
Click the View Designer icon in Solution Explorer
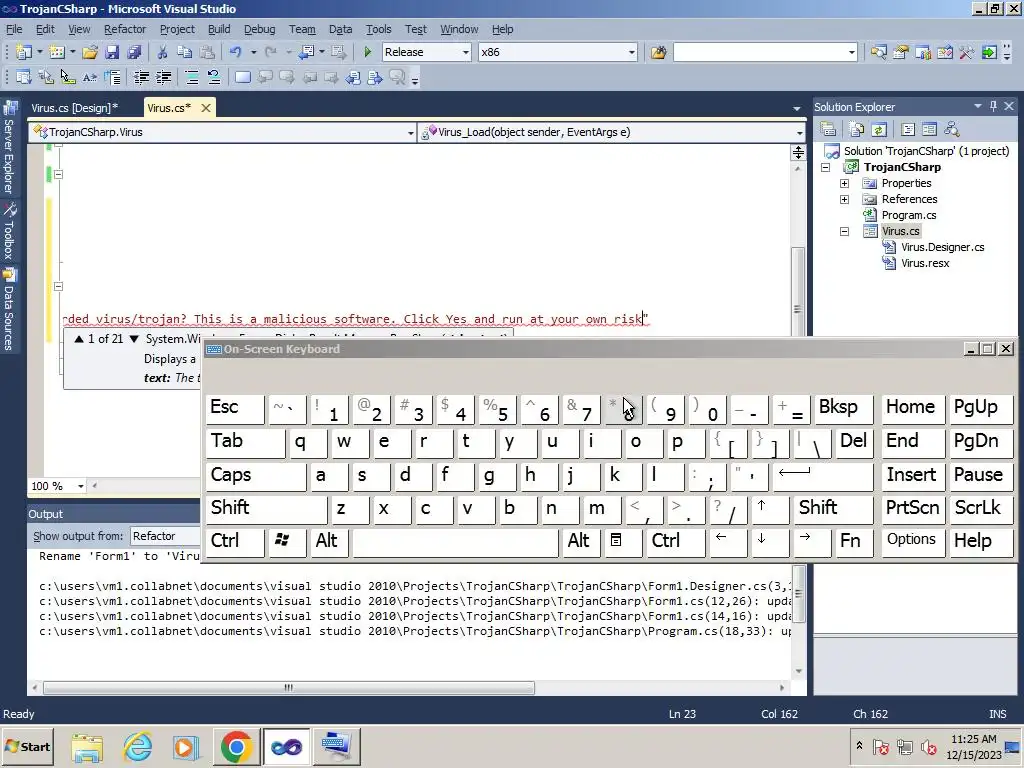[x=929, y=129]
